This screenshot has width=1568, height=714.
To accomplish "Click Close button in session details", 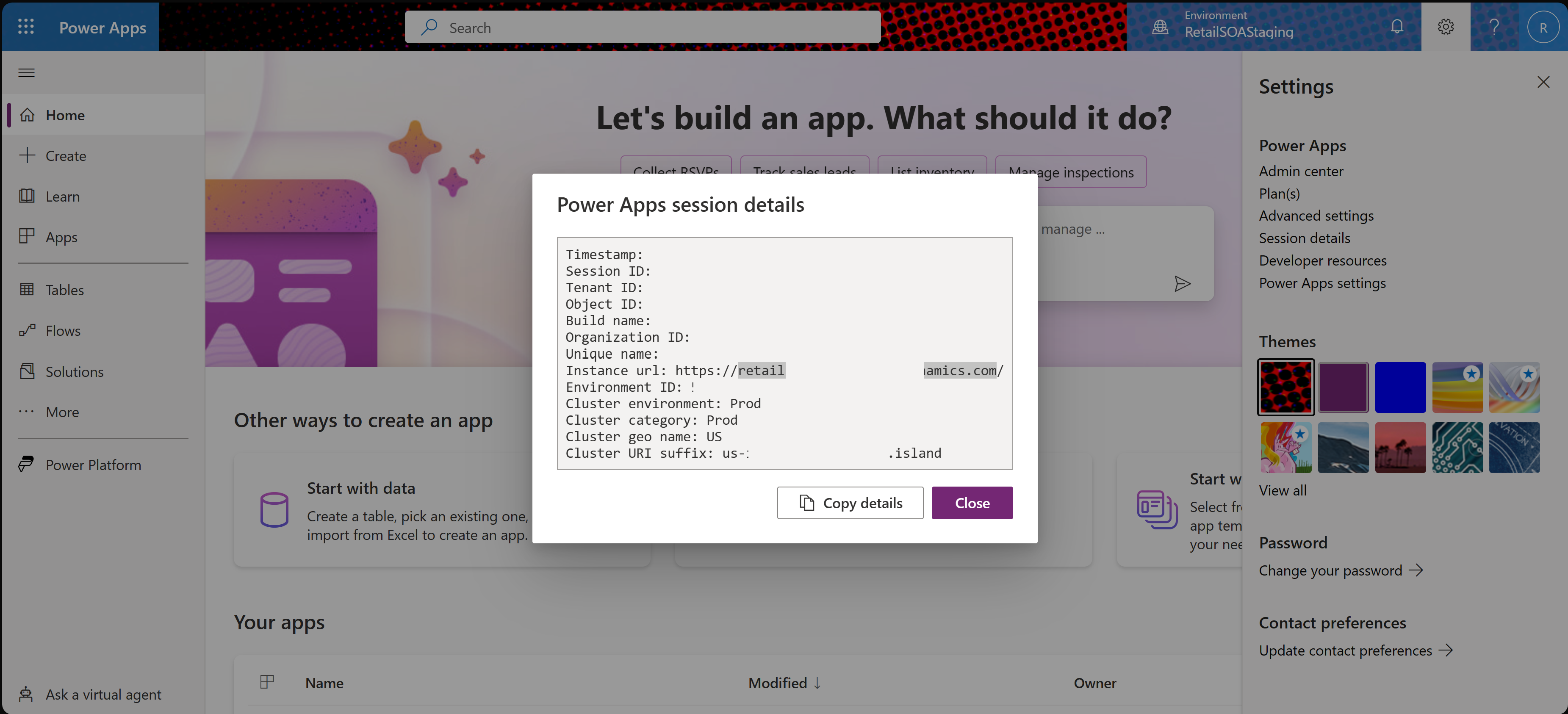I will 972,502.
